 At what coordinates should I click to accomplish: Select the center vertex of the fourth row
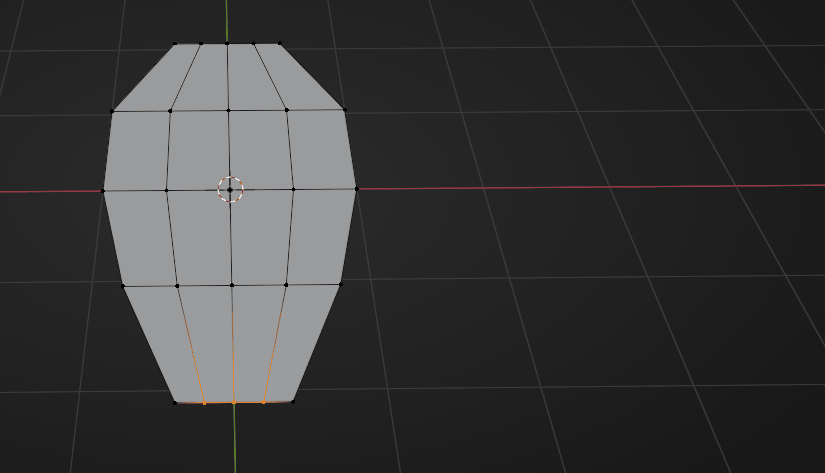coord(232,285)
